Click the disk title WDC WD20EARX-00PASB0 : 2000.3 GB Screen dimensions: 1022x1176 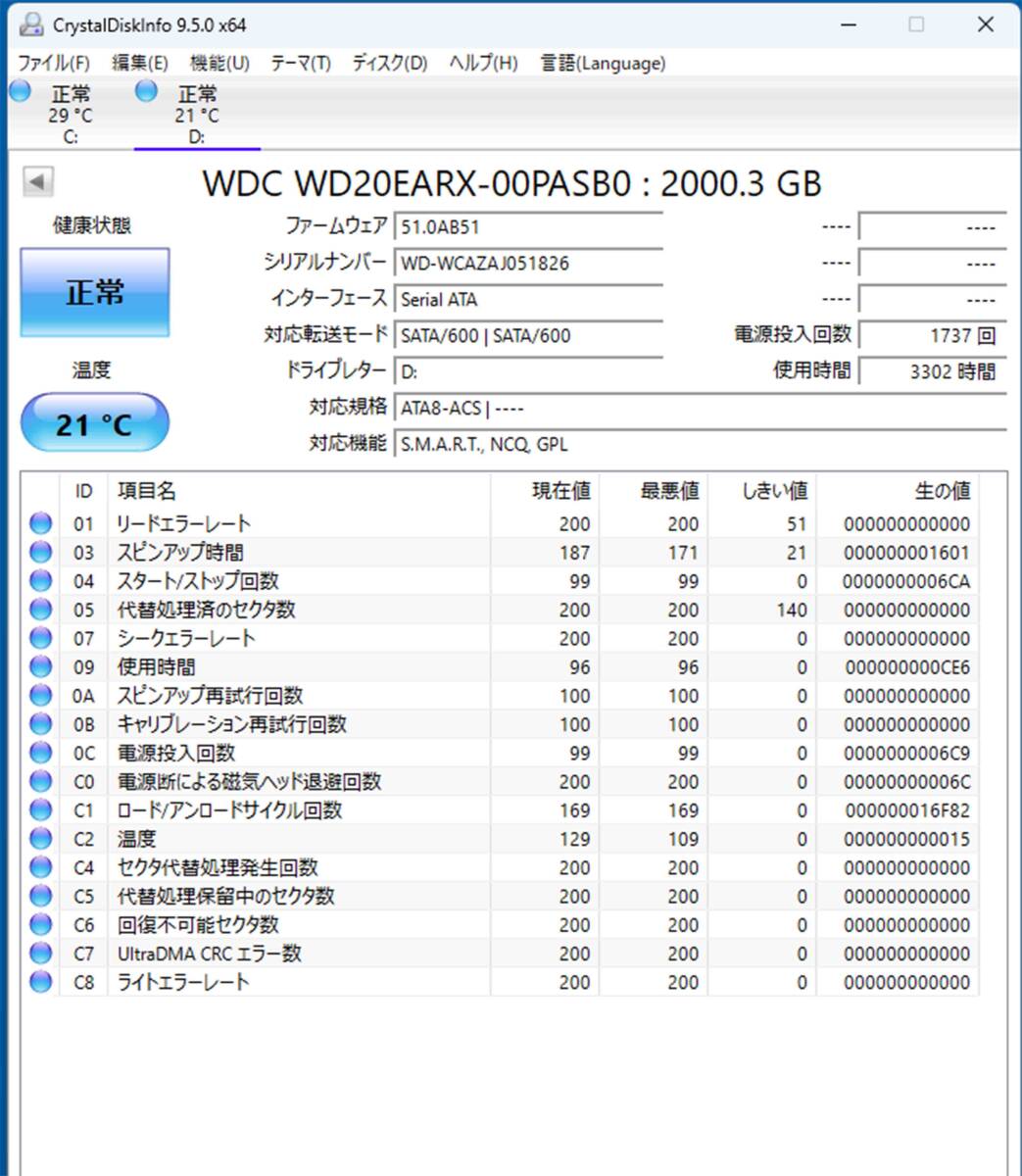pos(511,183)
